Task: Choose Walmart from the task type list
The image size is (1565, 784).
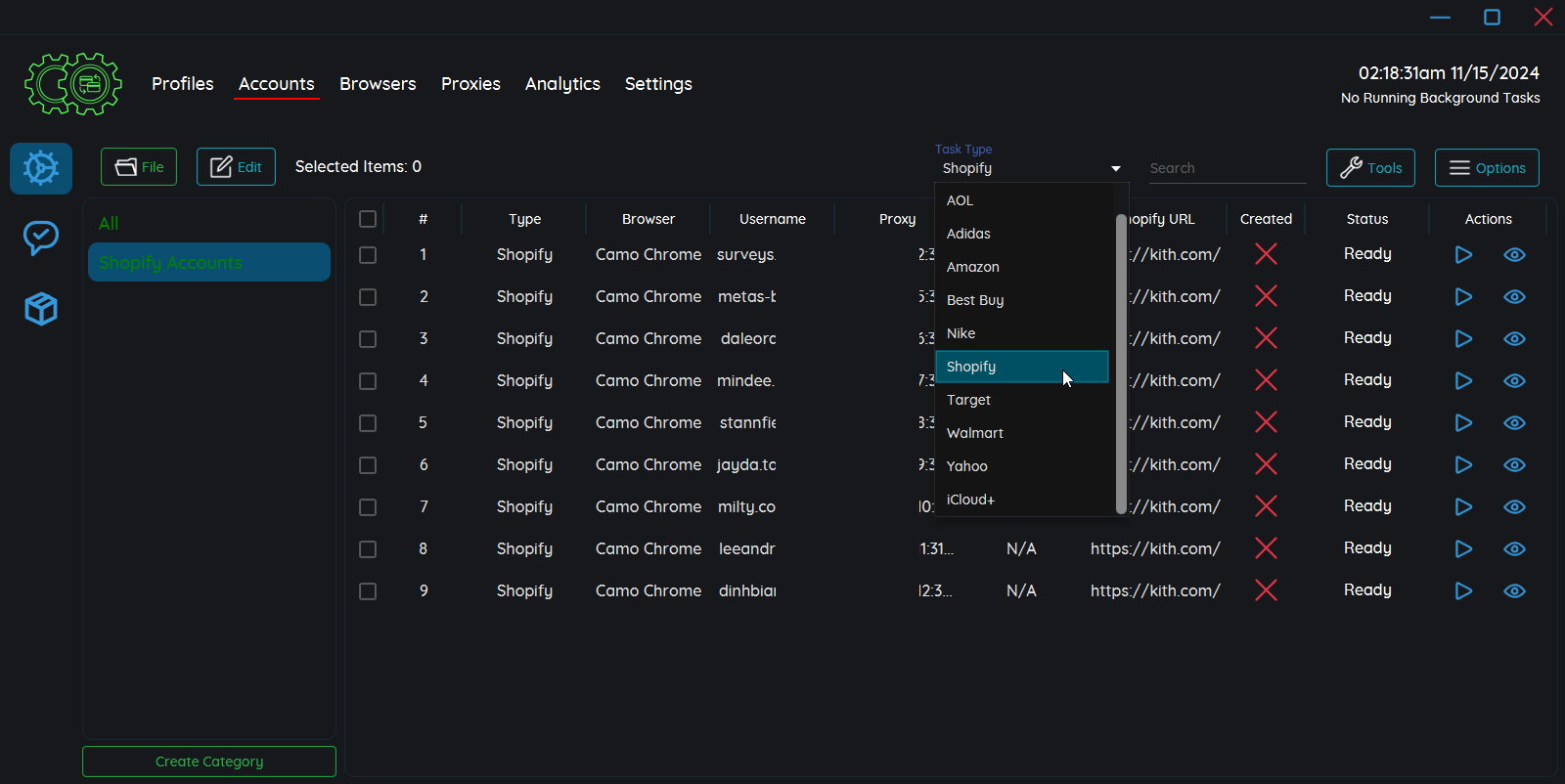Action: pos(975,433)
